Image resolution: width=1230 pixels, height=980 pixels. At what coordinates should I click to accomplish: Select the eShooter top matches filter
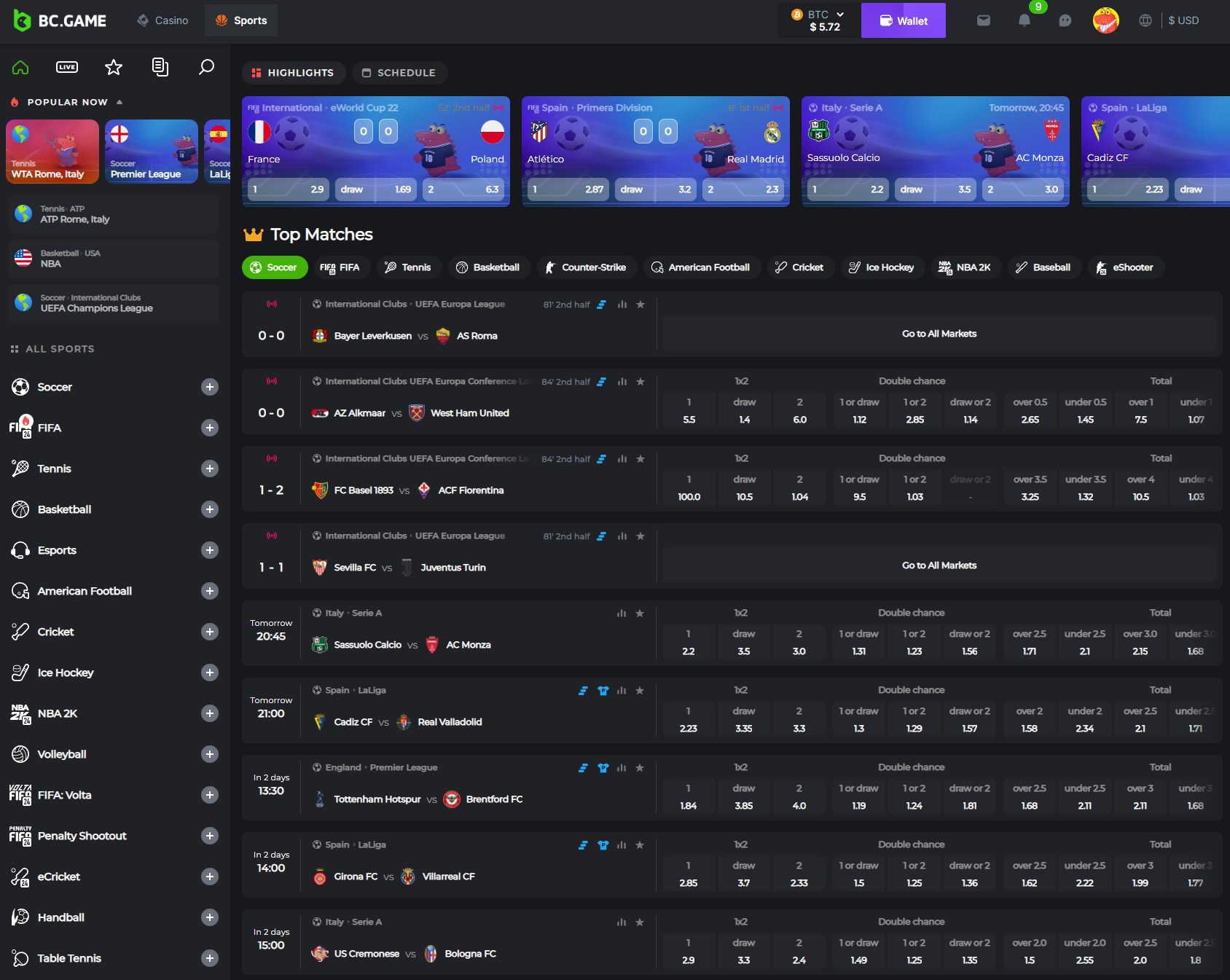(1126, 267)
